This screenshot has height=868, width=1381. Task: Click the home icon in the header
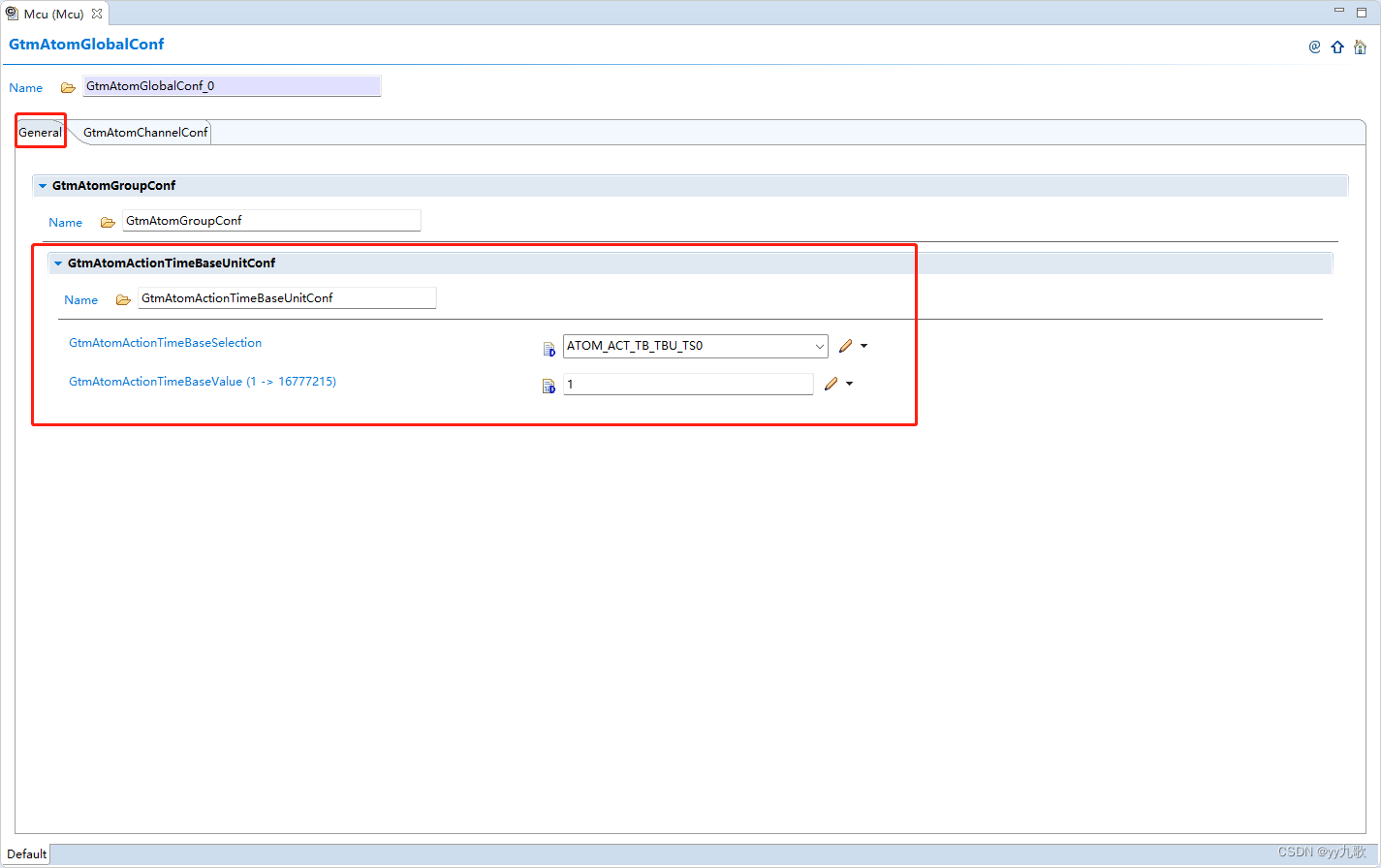pyautogui.click(x=1360, y=46)
